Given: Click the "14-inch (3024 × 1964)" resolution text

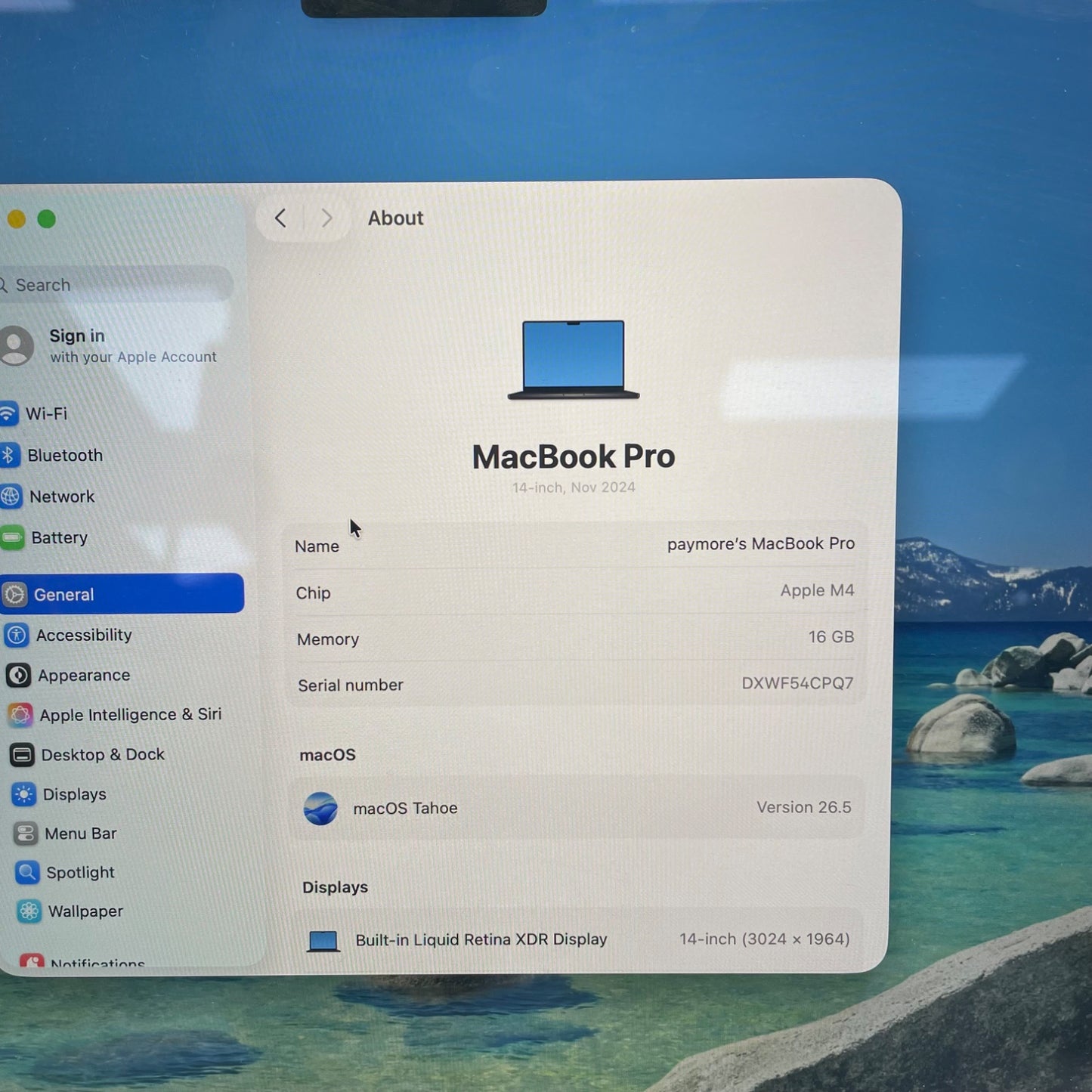Looking at the screenshot, I should pos(764,939).
